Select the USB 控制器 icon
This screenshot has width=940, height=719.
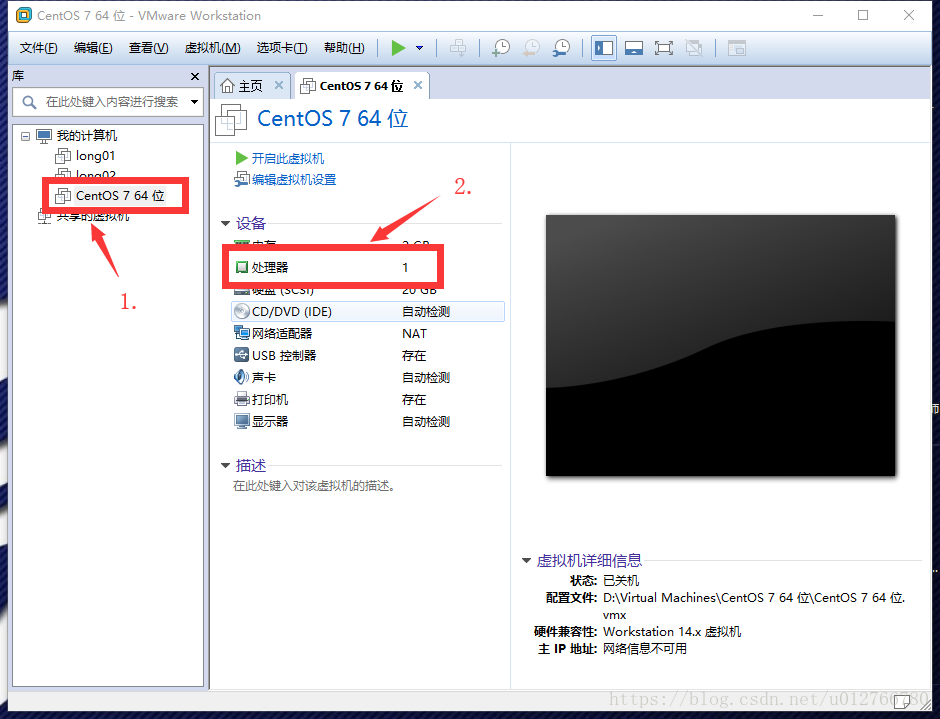pos(241,355)
